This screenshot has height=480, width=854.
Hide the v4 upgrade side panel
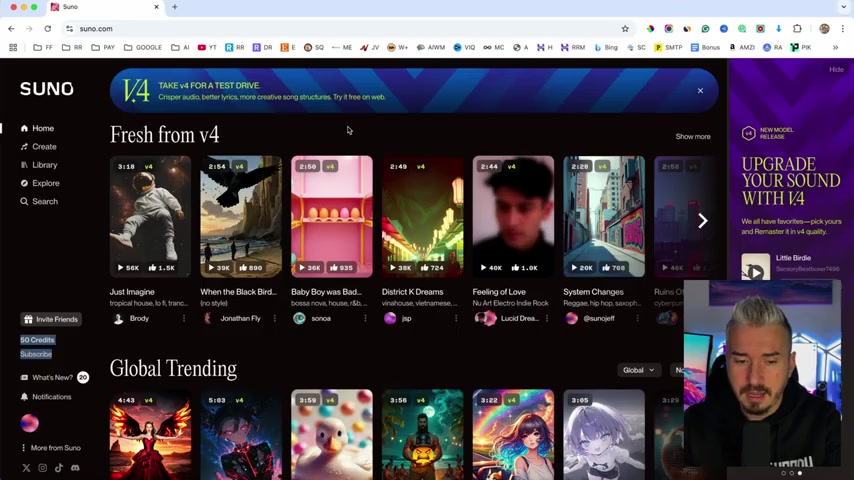836,70
